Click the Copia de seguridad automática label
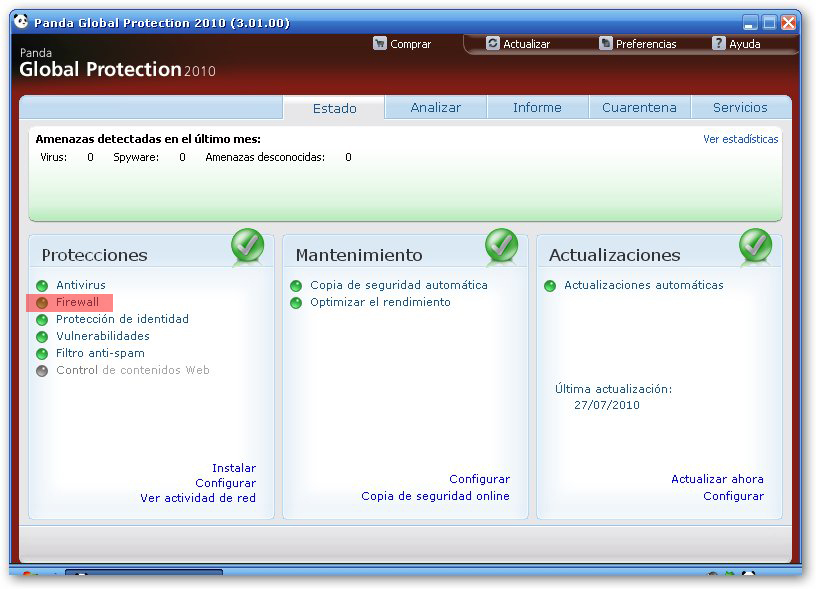 tap(399, 285)
